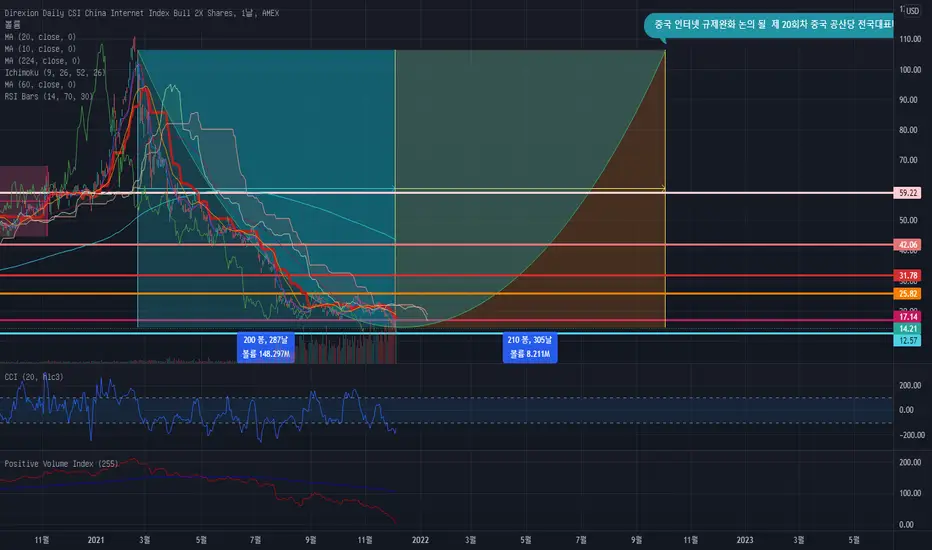The width and height of the screenshot is (932, 550).
Task: Click the 2022 label on the time axis
Action: 420,540
